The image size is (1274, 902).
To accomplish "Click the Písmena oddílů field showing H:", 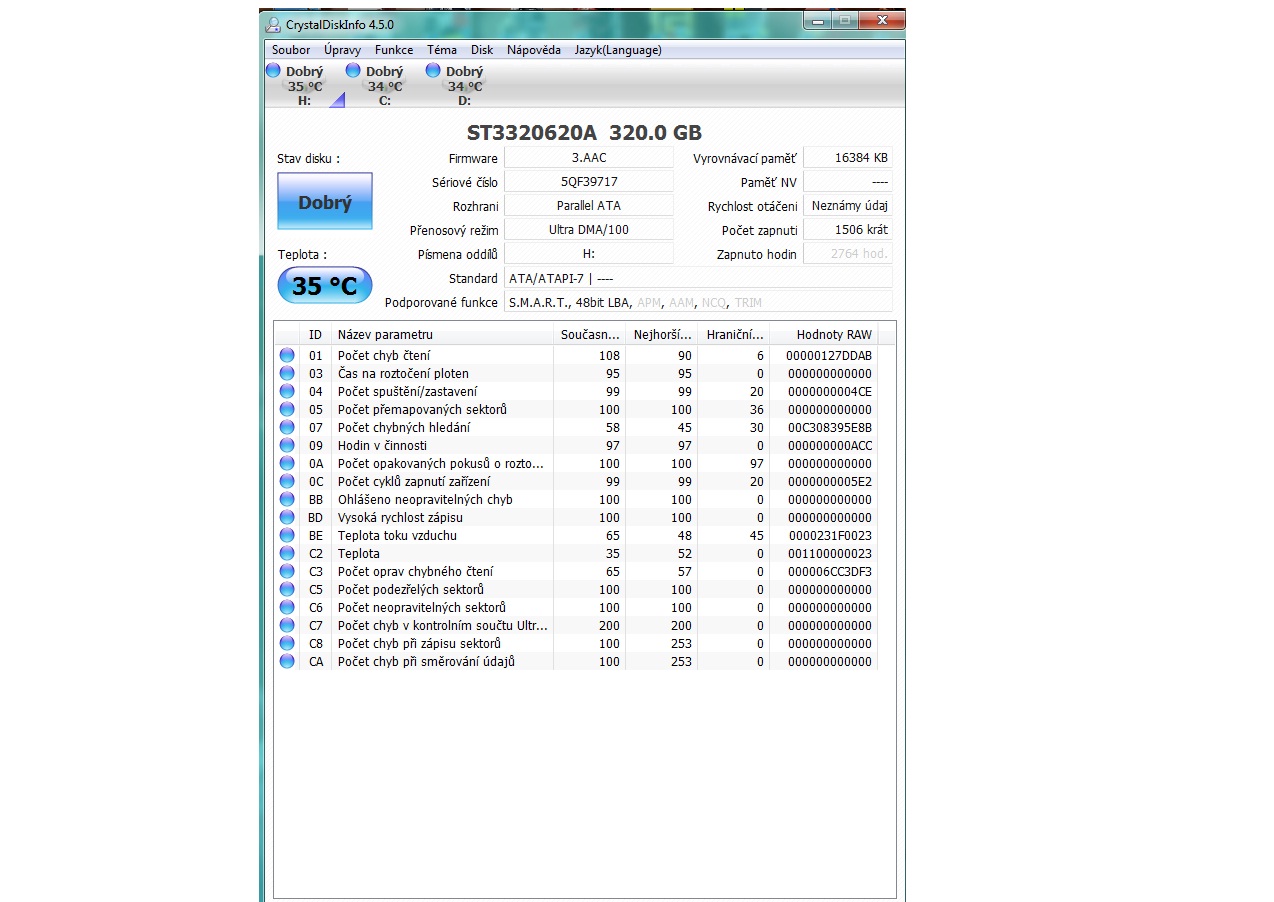I will tap(589, 254).
